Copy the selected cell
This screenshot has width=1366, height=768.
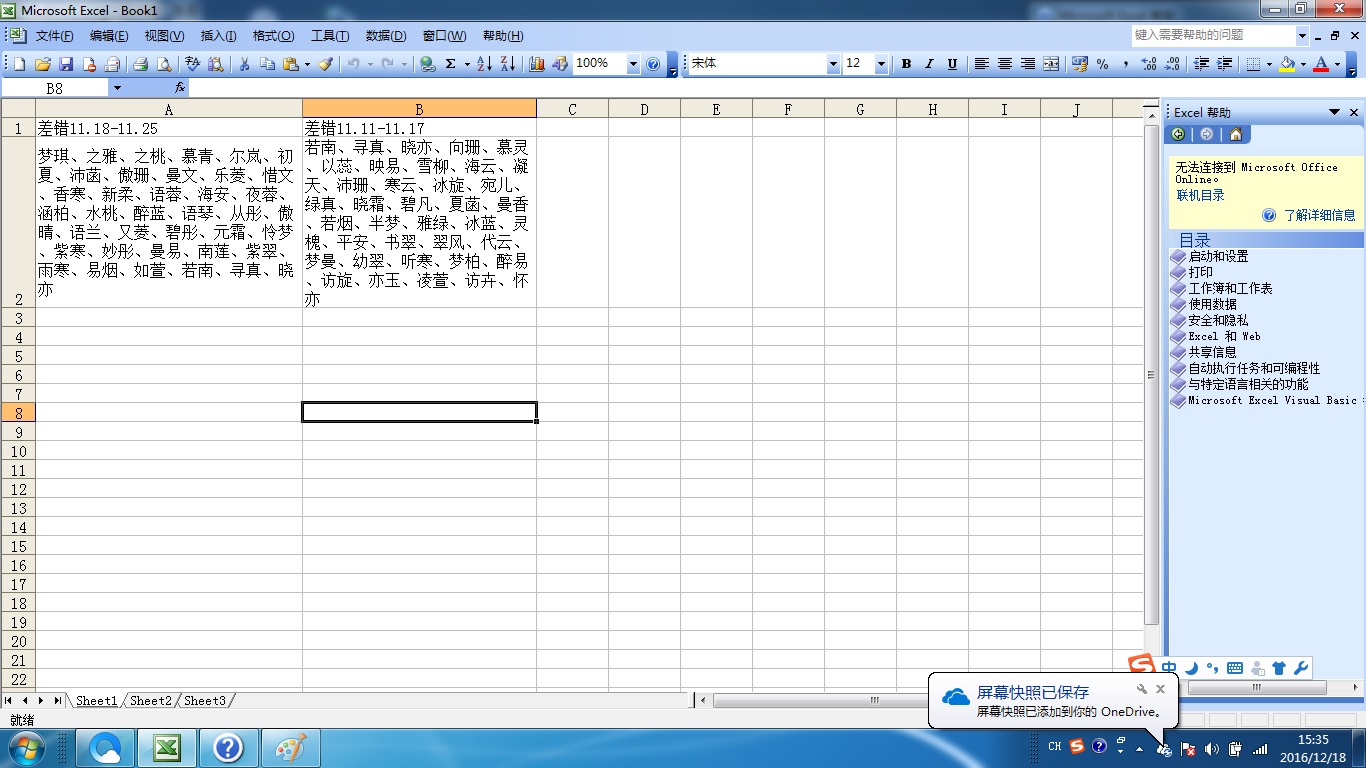pyautogui.click(x=267, y=64)
